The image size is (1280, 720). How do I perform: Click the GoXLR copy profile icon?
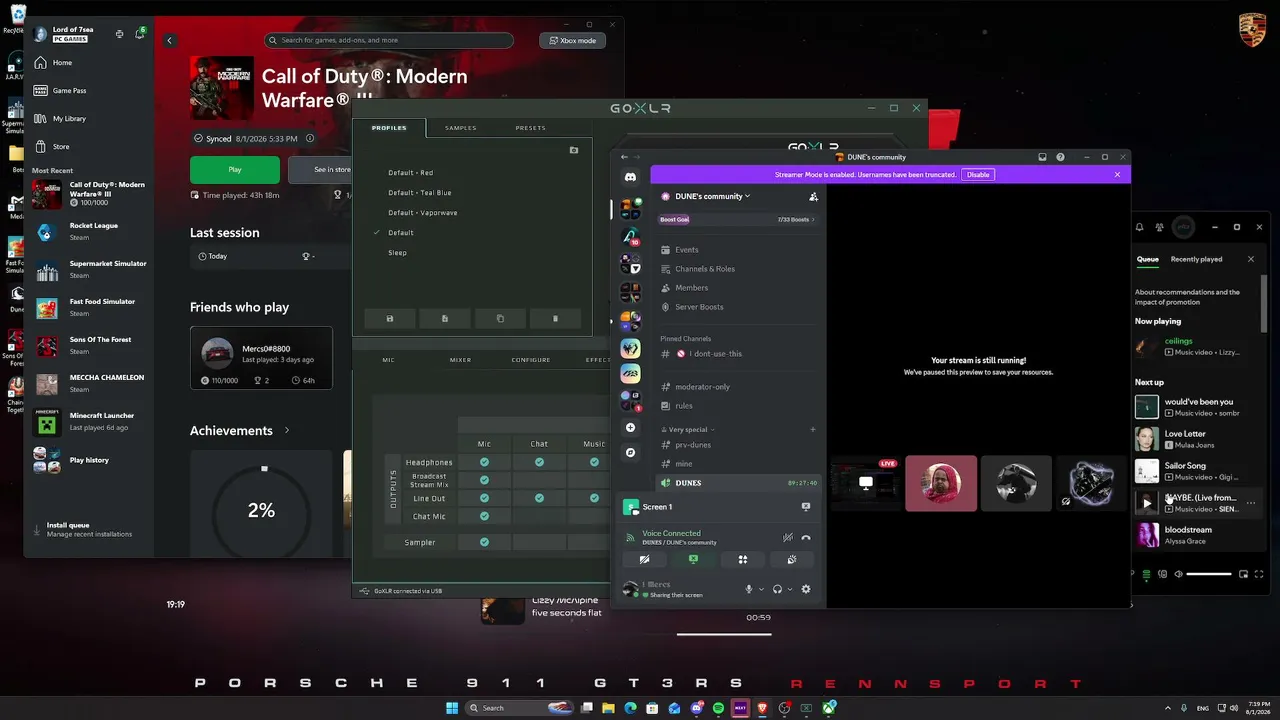tap(500, 319)
